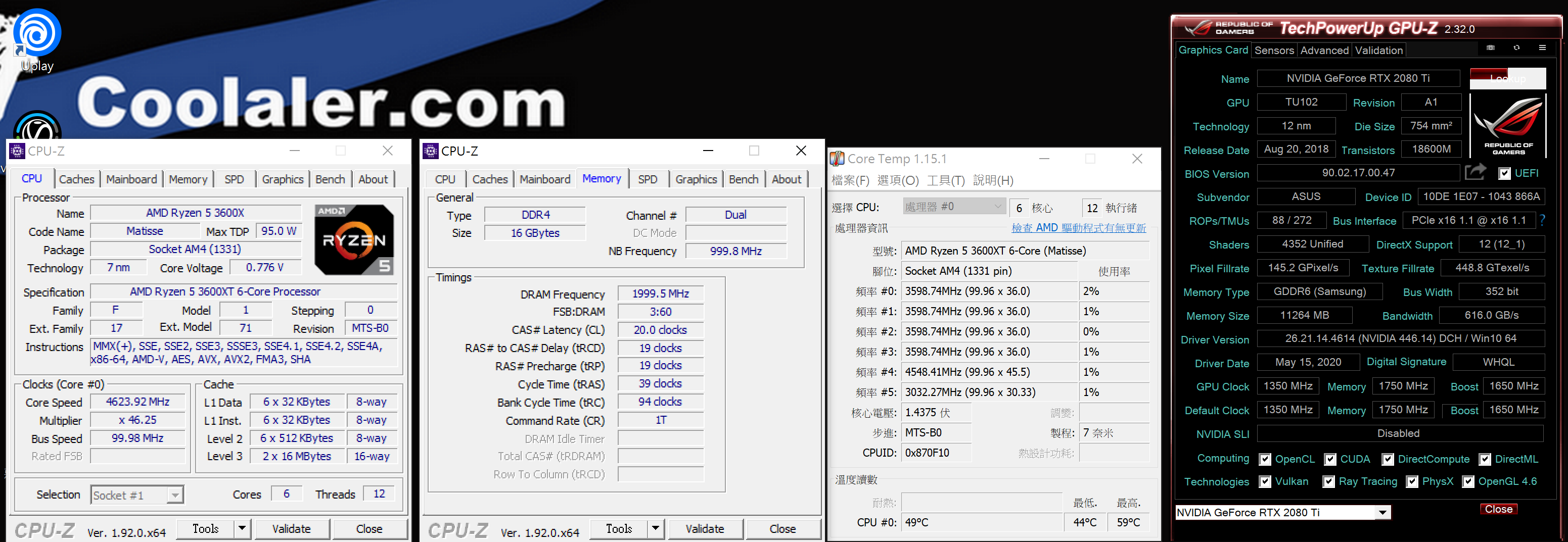The image size is (1568, 542).
Task: Open the 說明(H) menu in Core Temp
Action: click(x=993, y=181)
